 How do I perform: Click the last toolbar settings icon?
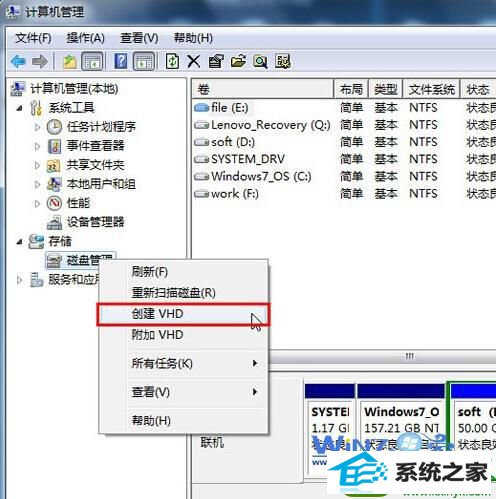coord(283,62)
